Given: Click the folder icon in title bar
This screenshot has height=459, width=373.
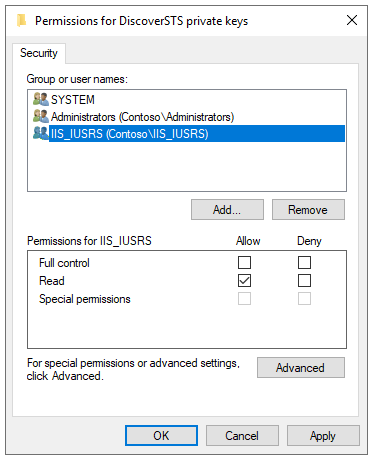Looking at the screenshot, I should pos(21,20).
